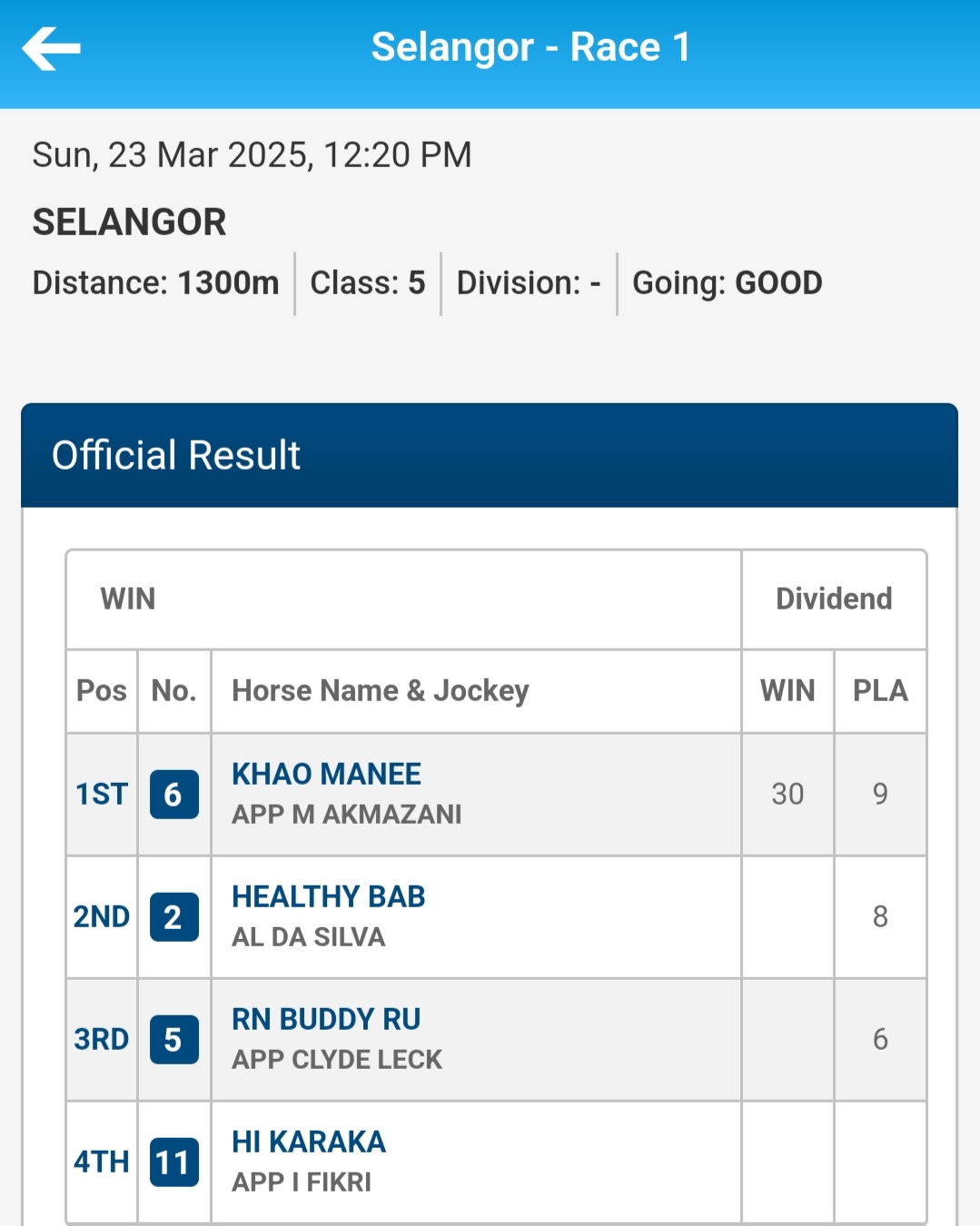Select jockey APP CLYDE LECK

pyautogui.click(x=336, y=1060)
